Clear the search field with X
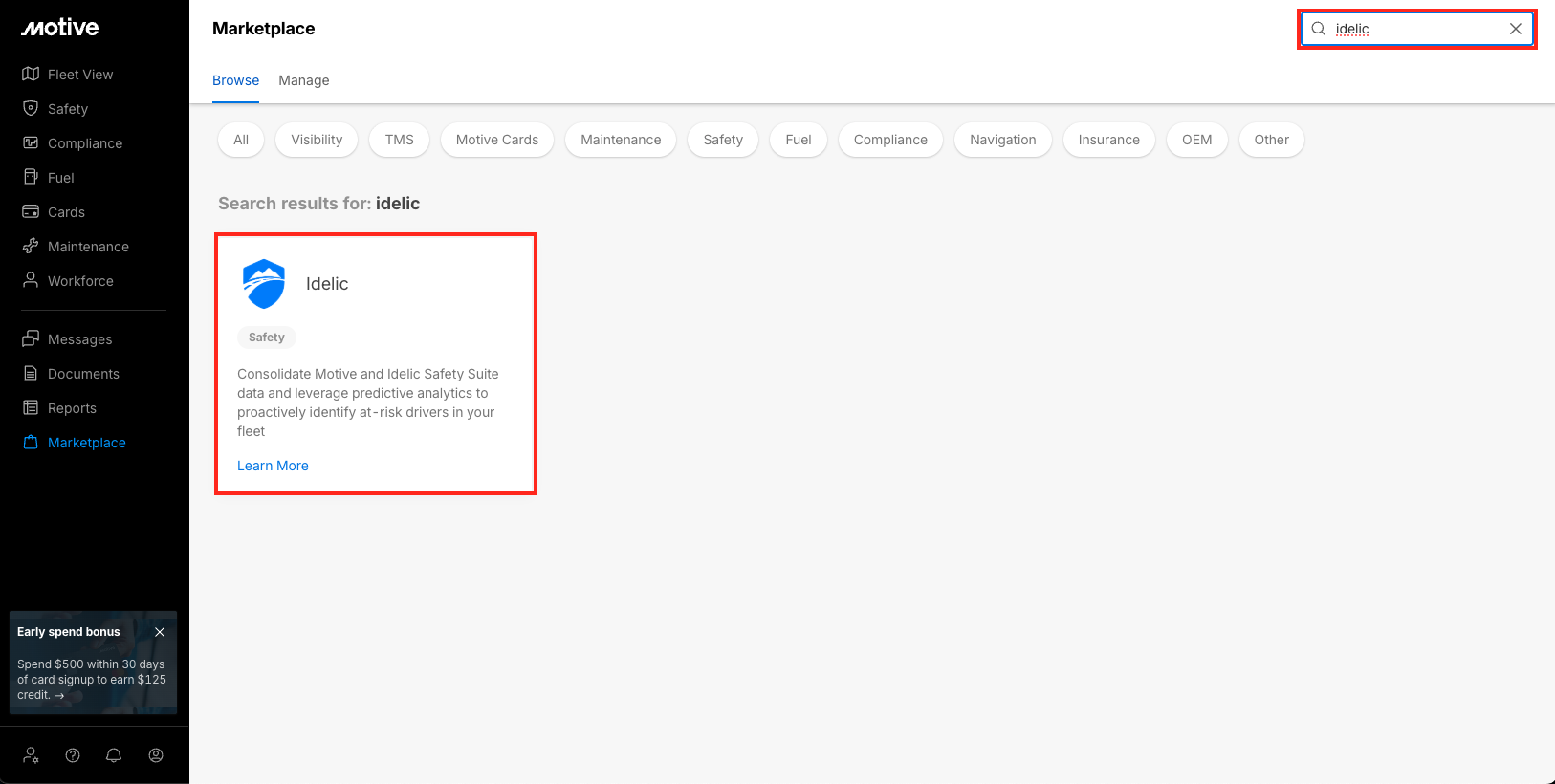The image size is (1555, 784). click(1515, 29)
